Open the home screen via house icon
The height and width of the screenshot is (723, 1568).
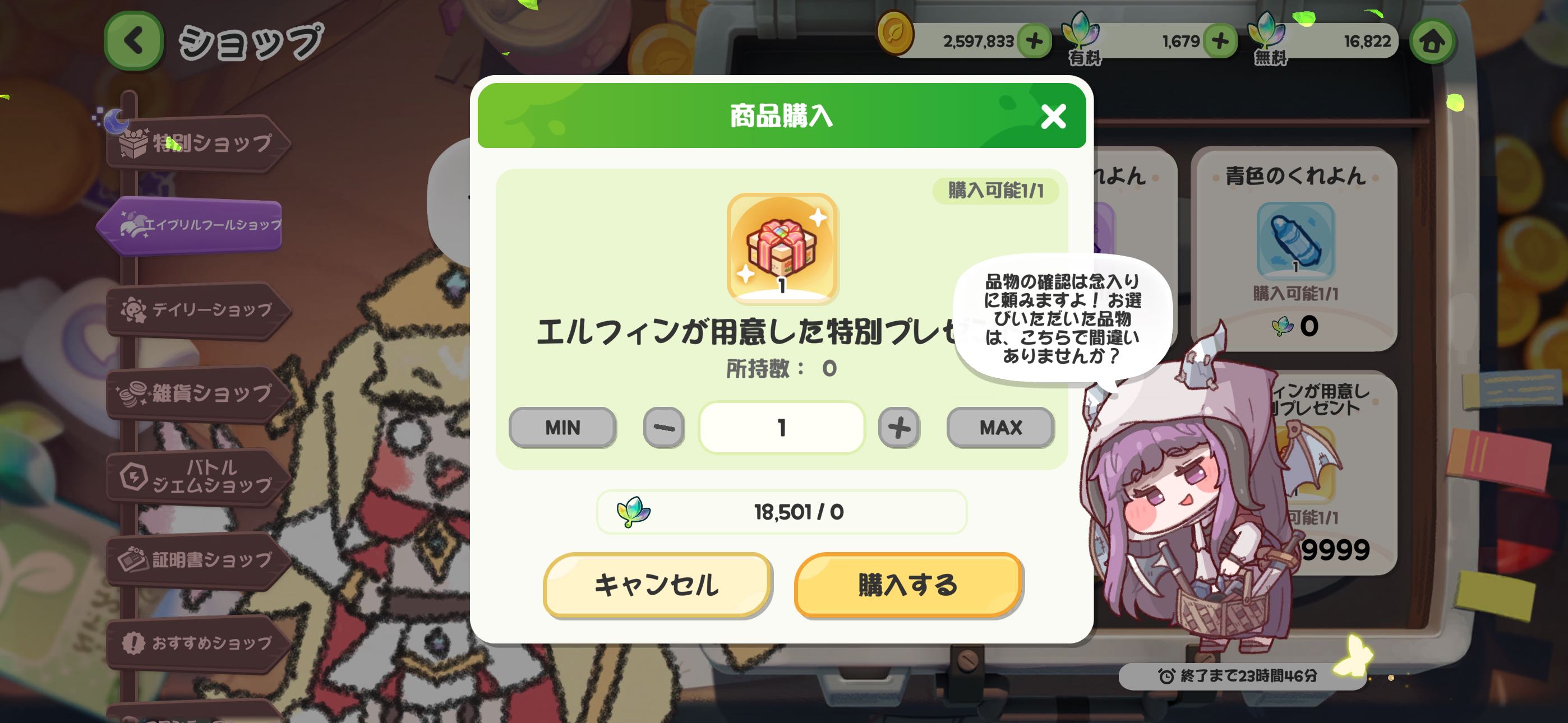1432,41
